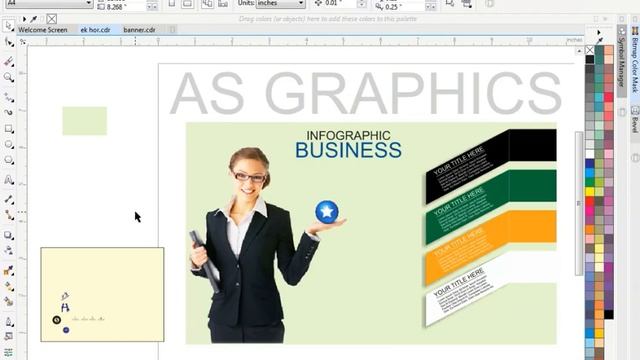Switch to Welcome Screen tab
Screen dimensions: 640x360
pos(43,30)
